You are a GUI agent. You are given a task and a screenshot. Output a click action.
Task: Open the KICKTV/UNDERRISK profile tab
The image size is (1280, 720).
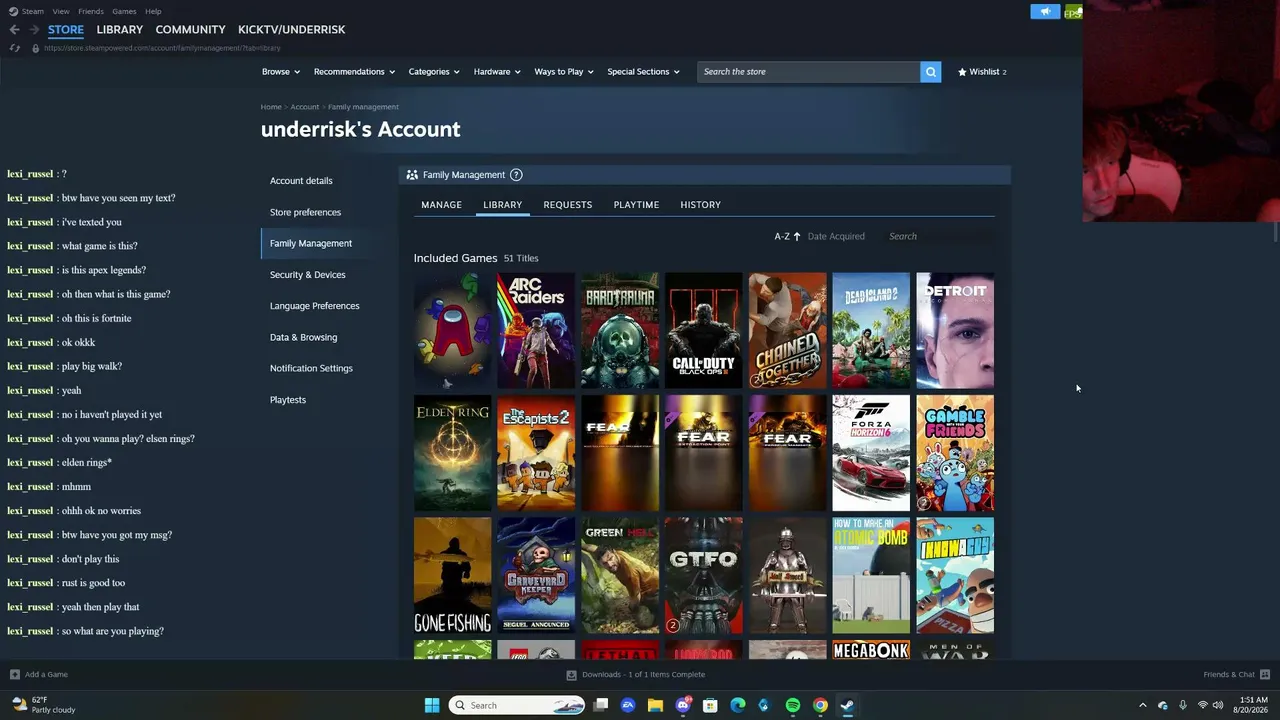(x=292, y=30)
